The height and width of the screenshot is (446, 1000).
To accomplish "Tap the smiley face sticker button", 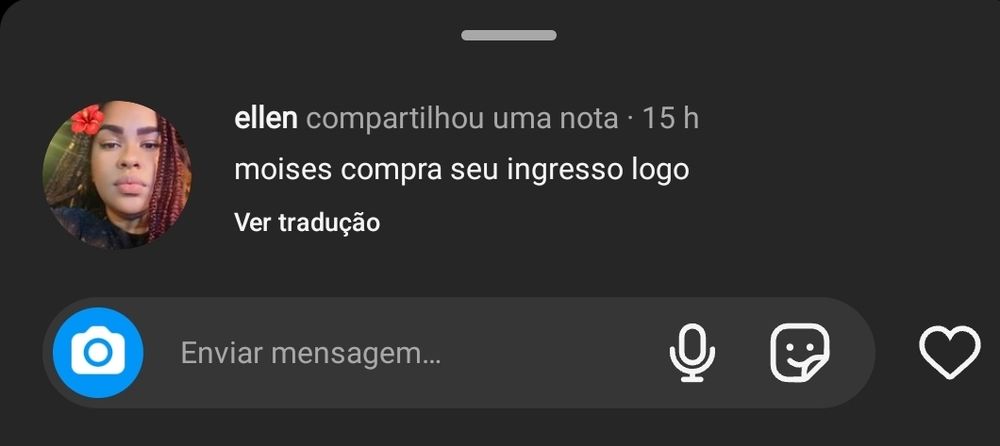I will [x=800, y=352].
